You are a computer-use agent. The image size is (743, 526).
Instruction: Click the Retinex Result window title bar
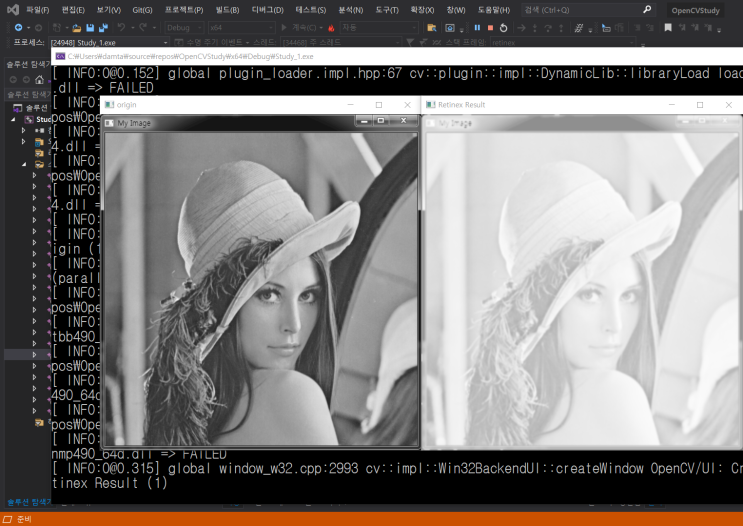coord(582,105)
